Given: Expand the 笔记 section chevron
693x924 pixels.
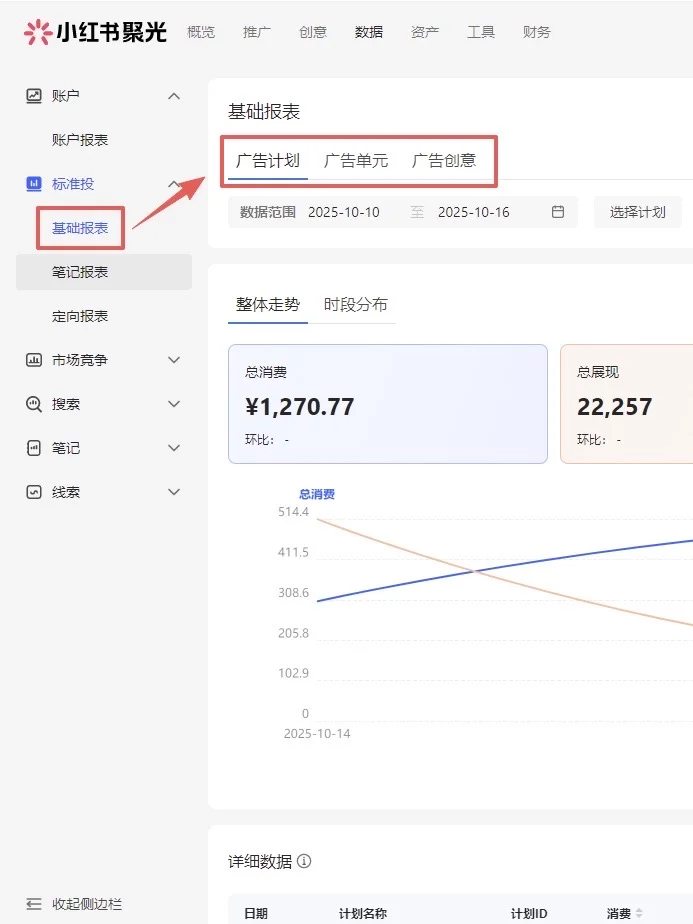Looking at the screenshot, I should click(x=174, y=448).
